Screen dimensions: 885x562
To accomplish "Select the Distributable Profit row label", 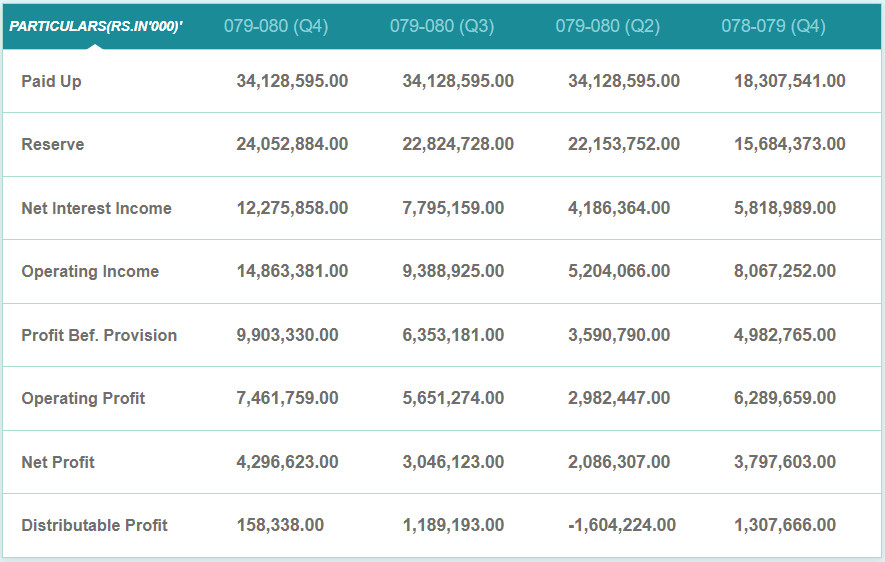I will click(x=95, y=525).
